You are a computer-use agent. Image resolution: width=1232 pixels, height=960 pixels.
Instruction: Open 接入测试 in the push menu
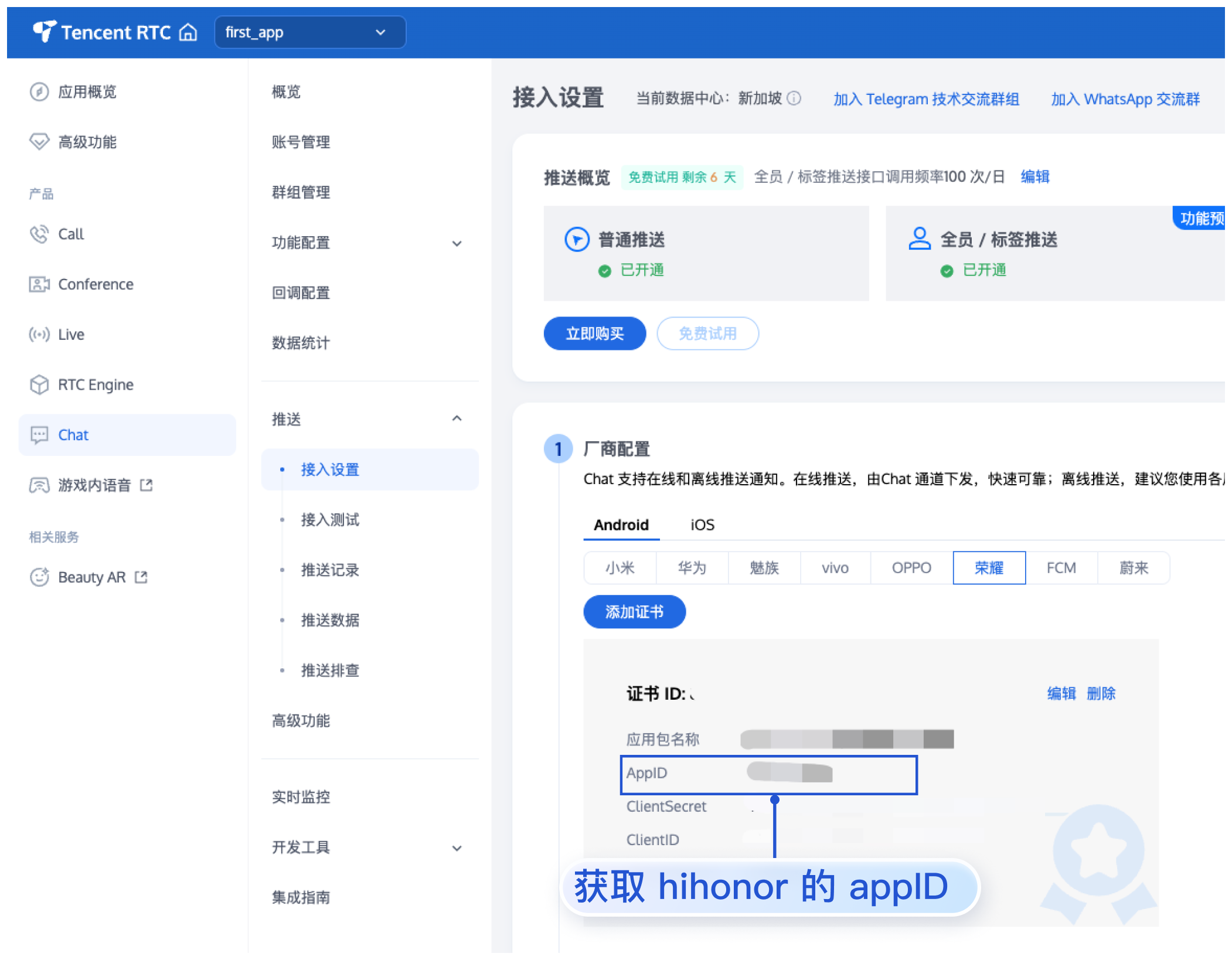click(x=330, y=520)
